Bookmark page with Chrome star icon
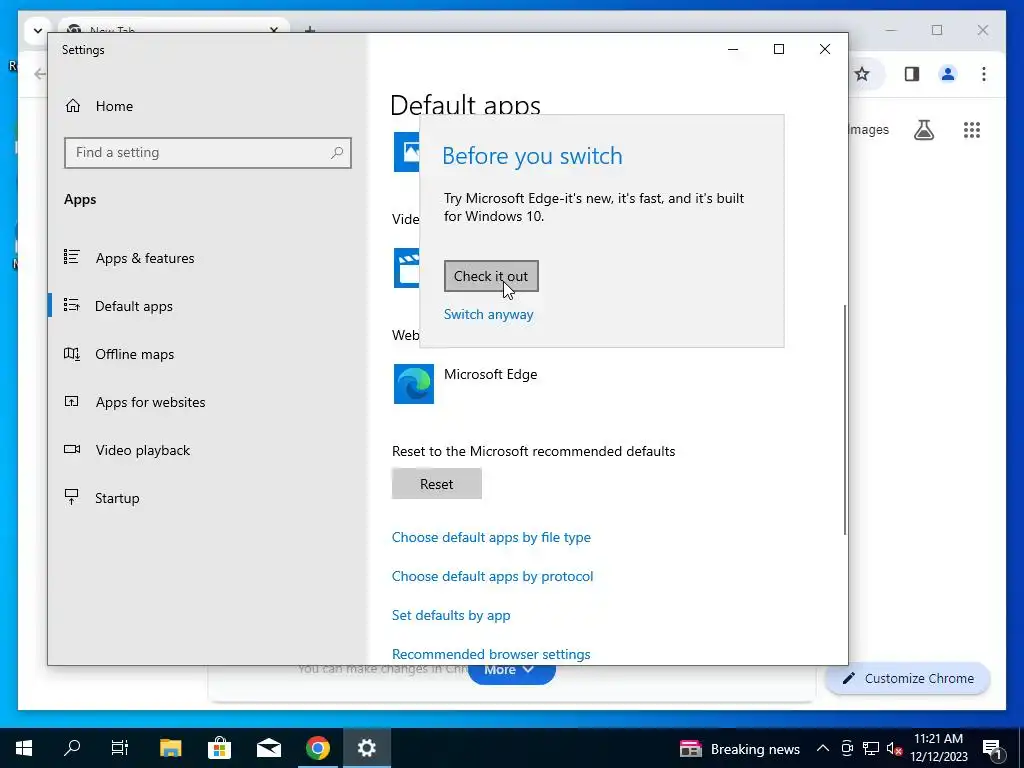 click(x=862, y=74)
